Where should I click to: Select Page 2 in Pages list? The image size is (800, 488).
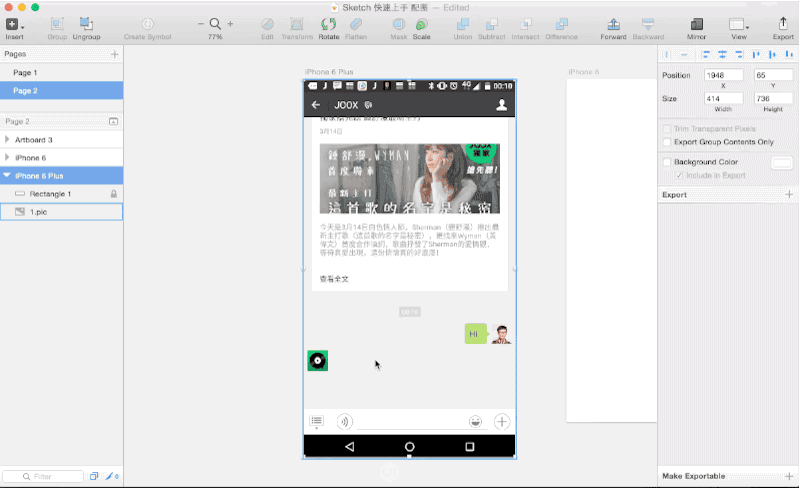click(x=61, y=90)
